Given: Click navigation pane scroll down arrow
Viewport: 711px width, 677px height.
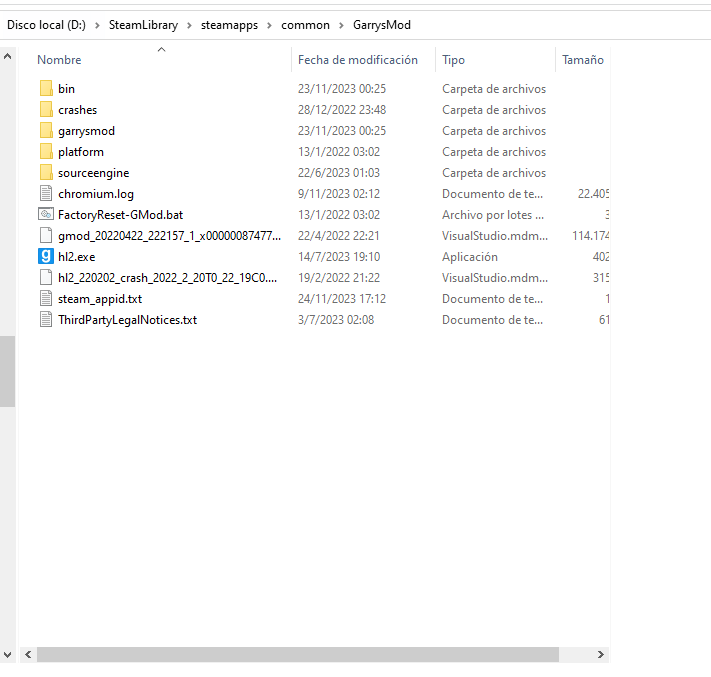Looking at the screenshot, I should tap(7, 655).
